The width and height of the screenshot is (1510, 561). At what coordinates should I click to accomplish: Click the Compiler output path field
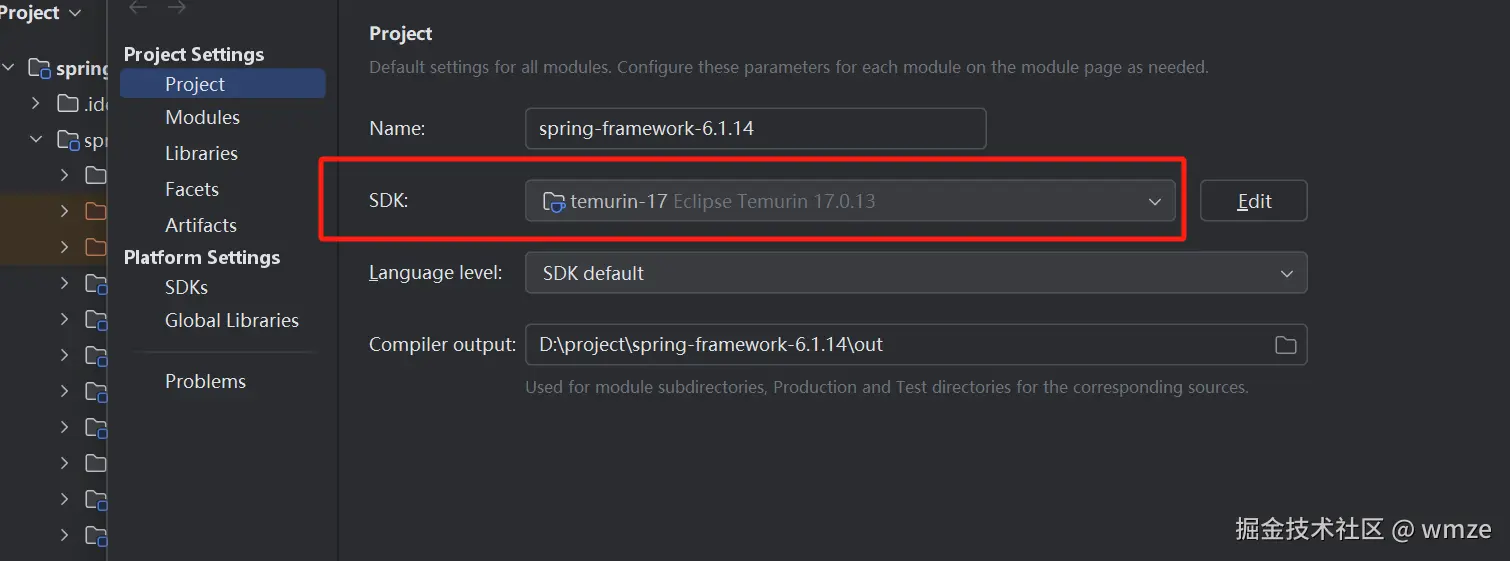pos(895,345)
